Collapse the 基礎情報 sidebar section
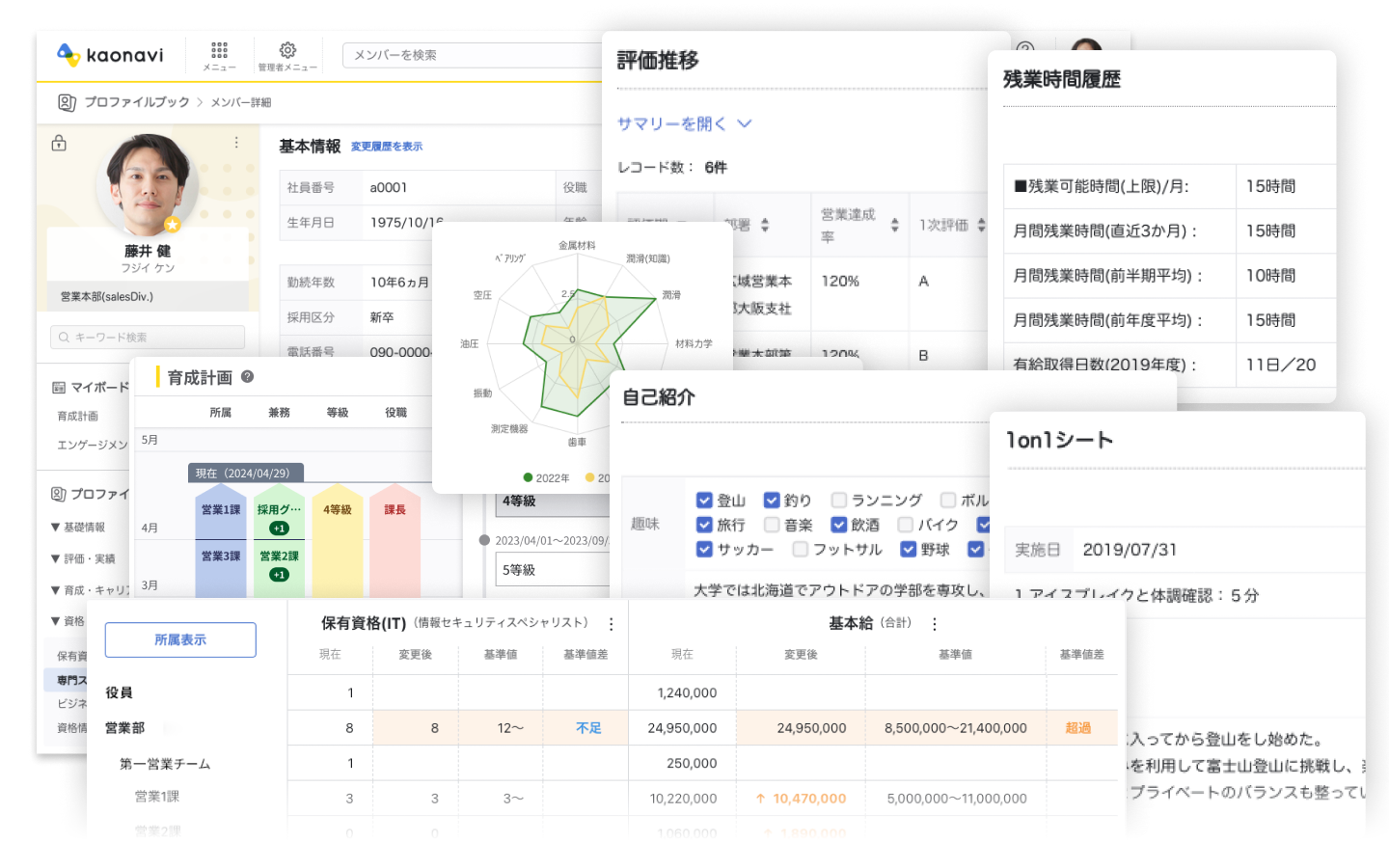Viewport: 1389px width, 868px height. pos(56,528)
